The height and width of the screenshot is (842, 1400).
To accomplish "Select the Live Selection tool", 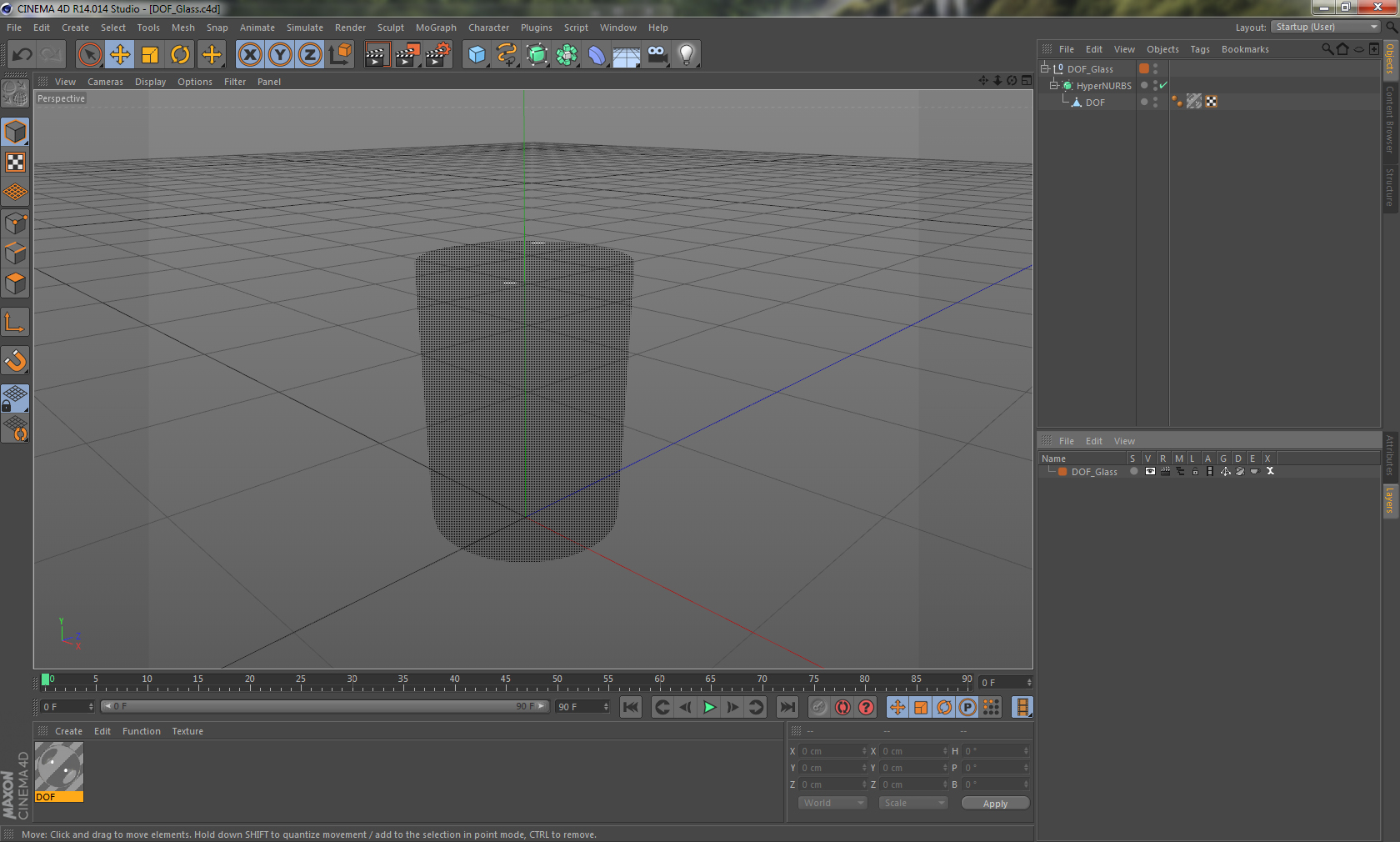I will 89,55.
